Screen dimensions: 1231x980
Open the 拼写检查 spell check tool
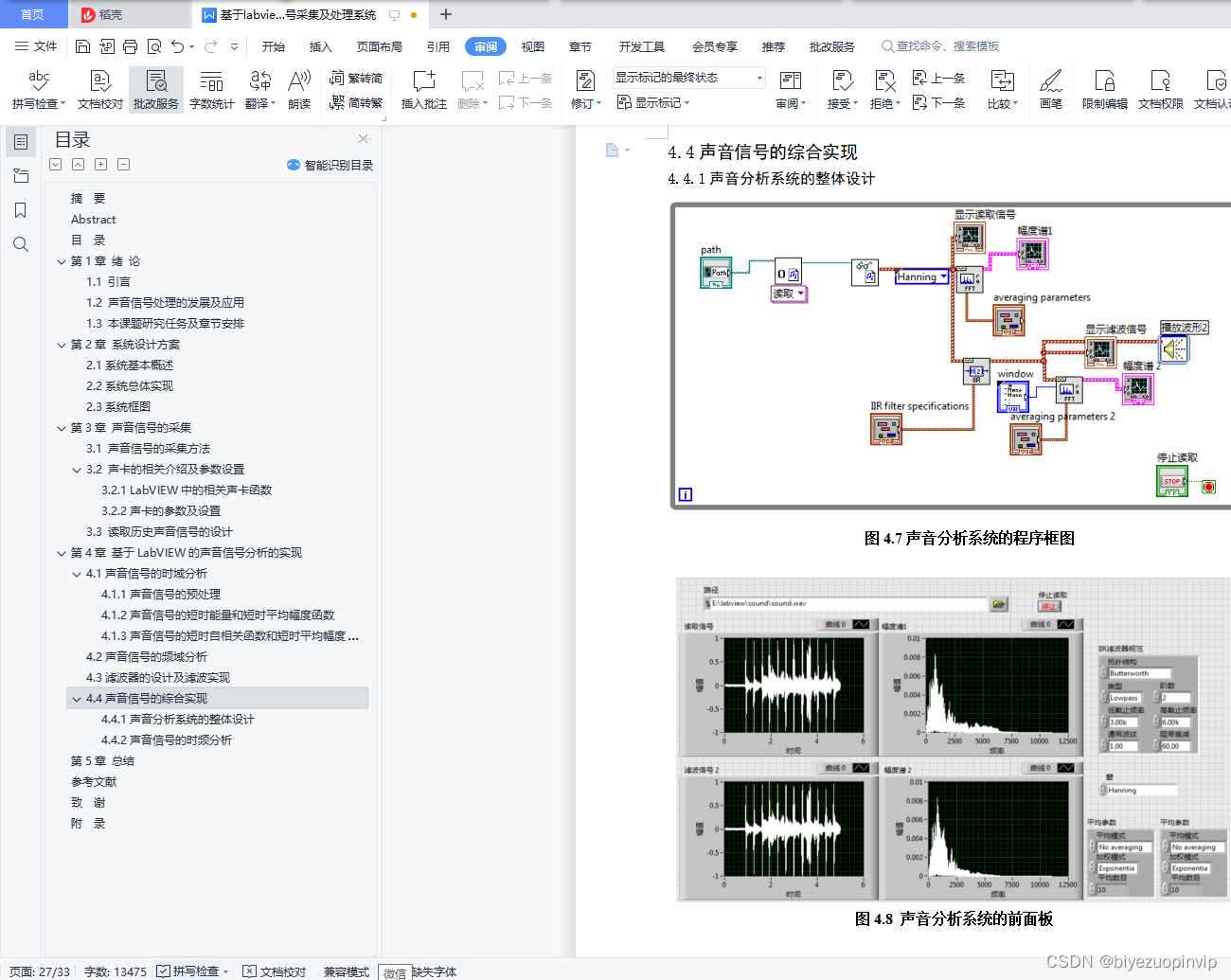click(39, 90)
